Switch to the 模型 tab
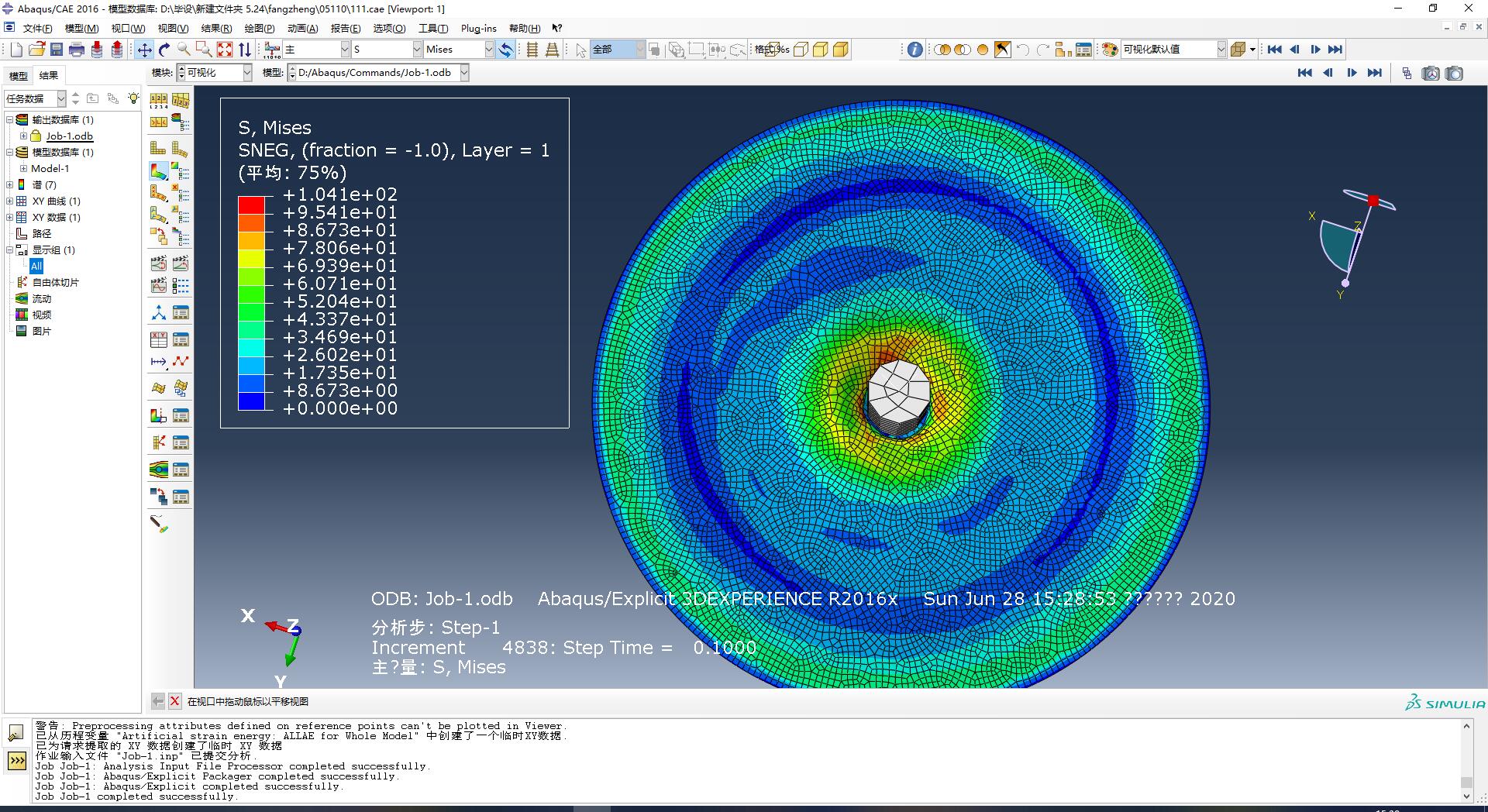This screenshot has height=812, width=1488. point(18,76)
